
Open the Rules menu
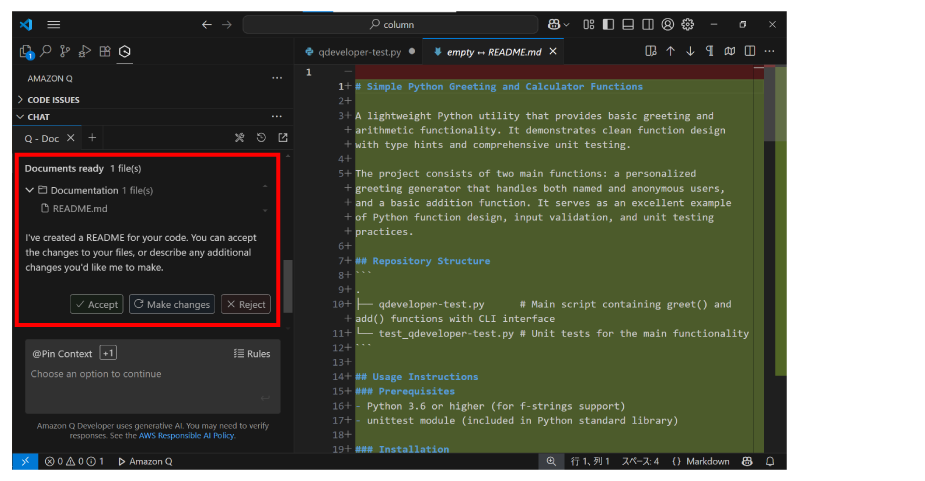[x=252, y=354]
